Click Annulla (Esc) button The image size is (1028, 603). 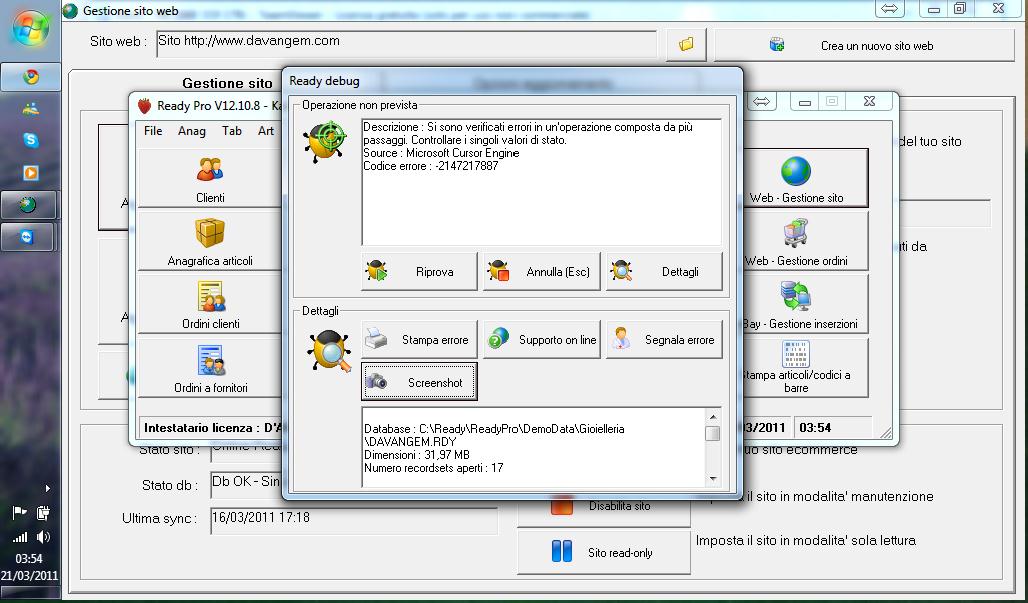pos(542,271)
